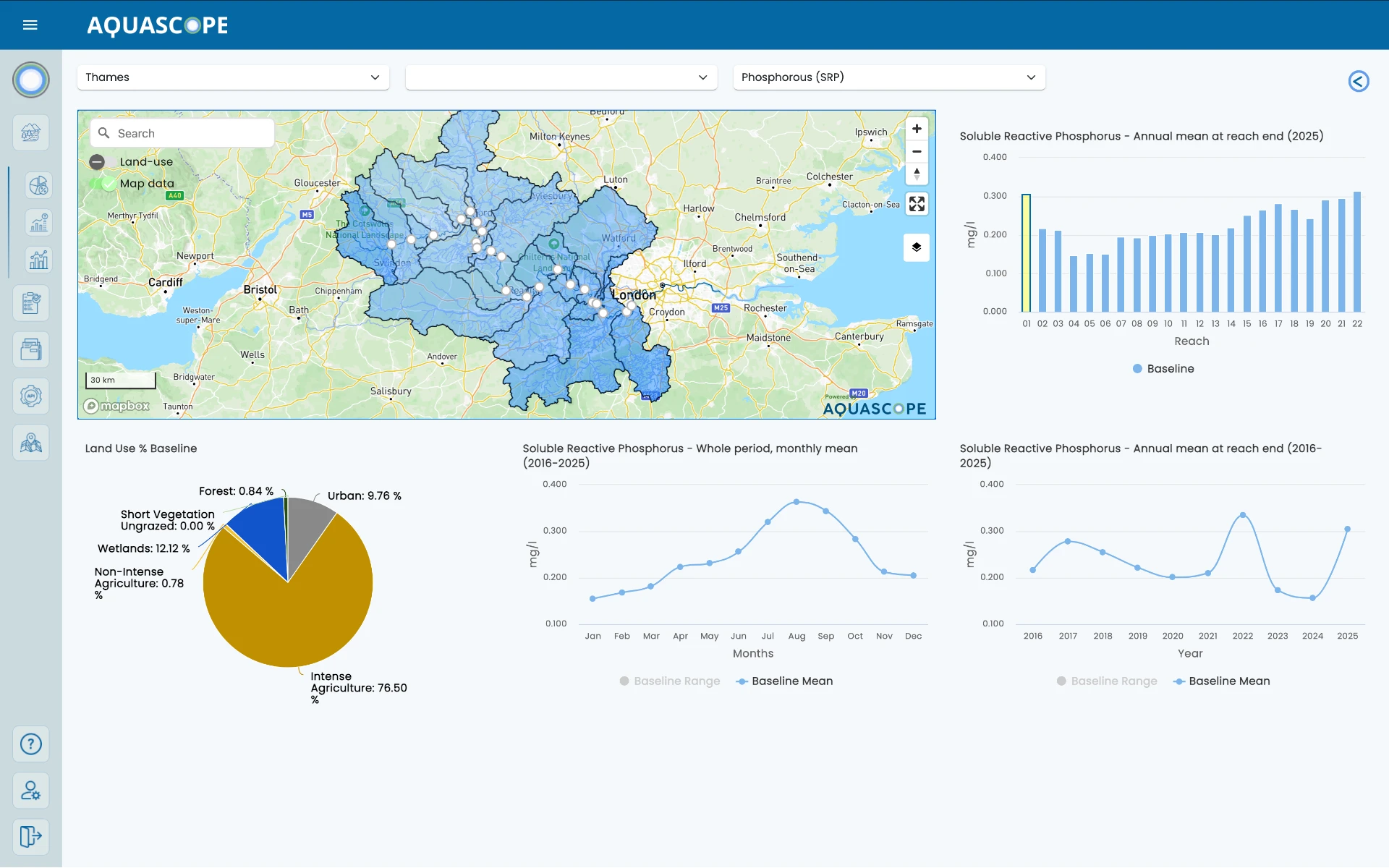Screen dimensions: 1389x868
Task: Open the empty middle dropdown
Action: pyautogui.click(x=561, y=77)
